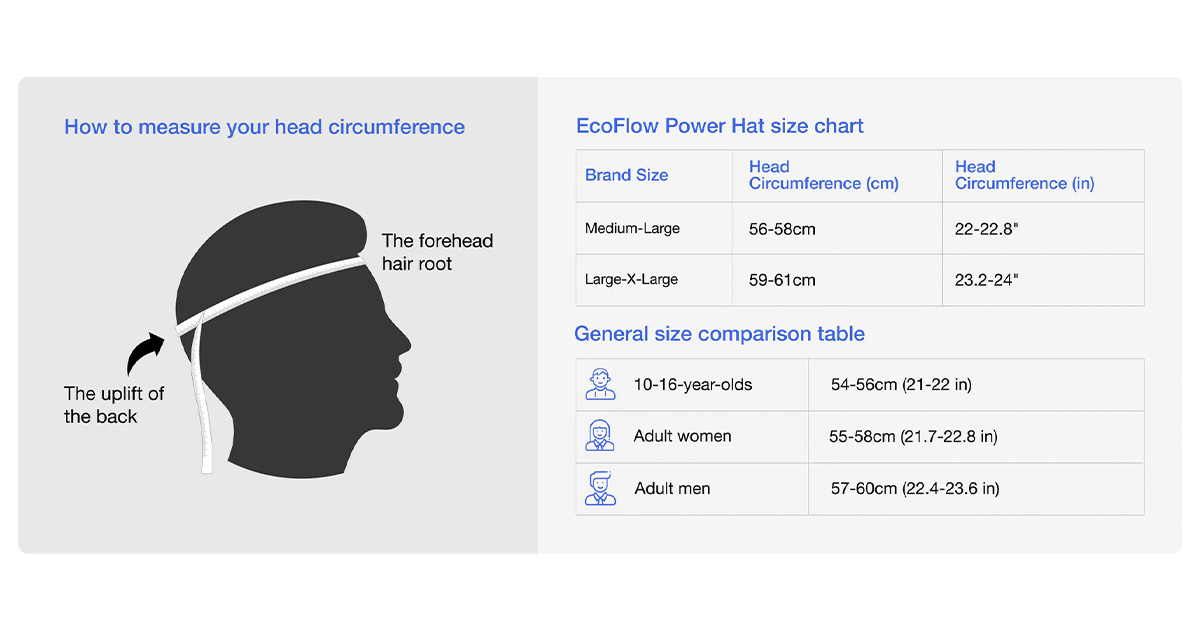This screenshot has height=630, width=1200.
Task: Select the Medium-Large size row
Action: pyautogui.click(x=860, y=228)
